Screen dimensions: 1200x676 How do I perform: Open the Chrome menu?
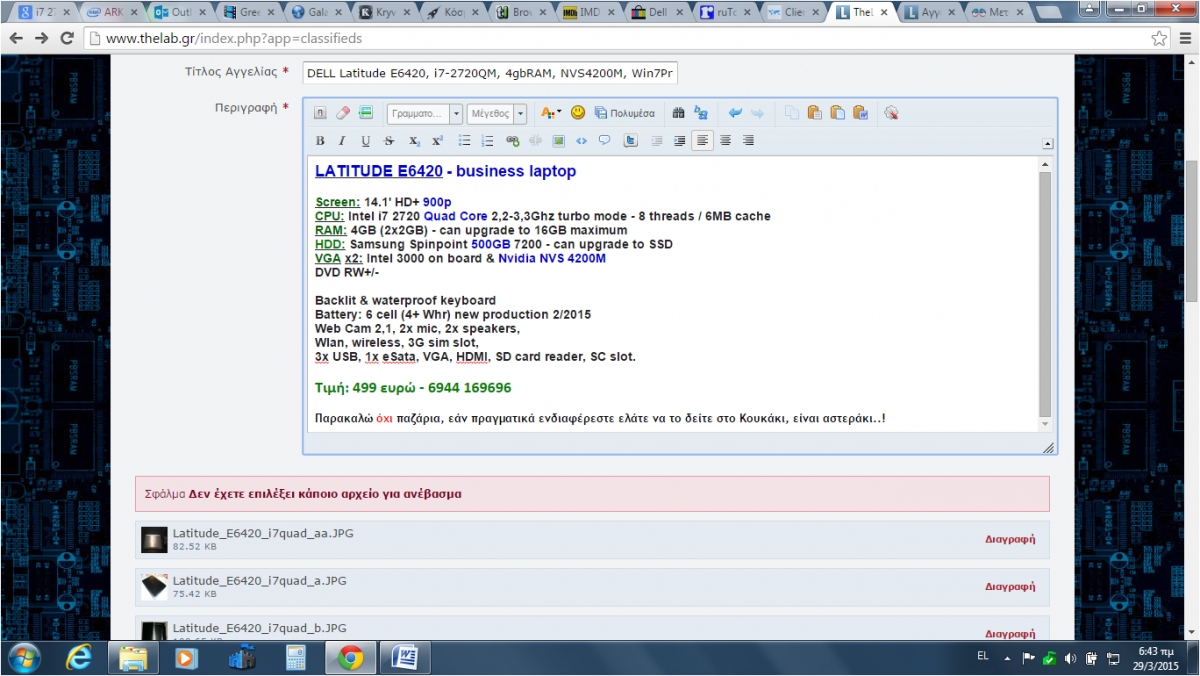pos(1184,38)
